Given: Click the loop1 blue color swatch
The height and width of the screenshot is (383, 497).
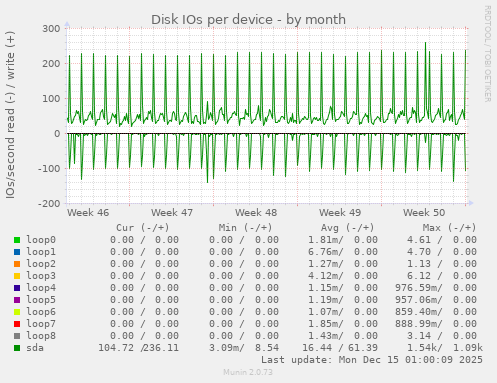Looking at the screenshot, I should (17, 252).
